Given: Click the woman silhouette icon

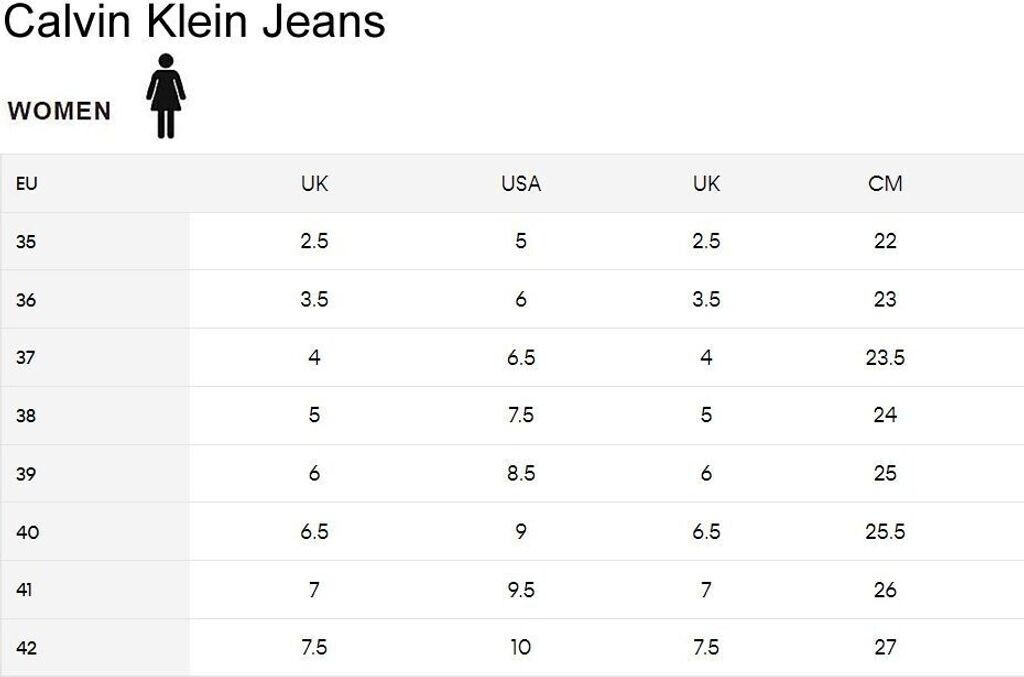Looking at the screenshot, I should pyautogui.click(x=166, y=96).
